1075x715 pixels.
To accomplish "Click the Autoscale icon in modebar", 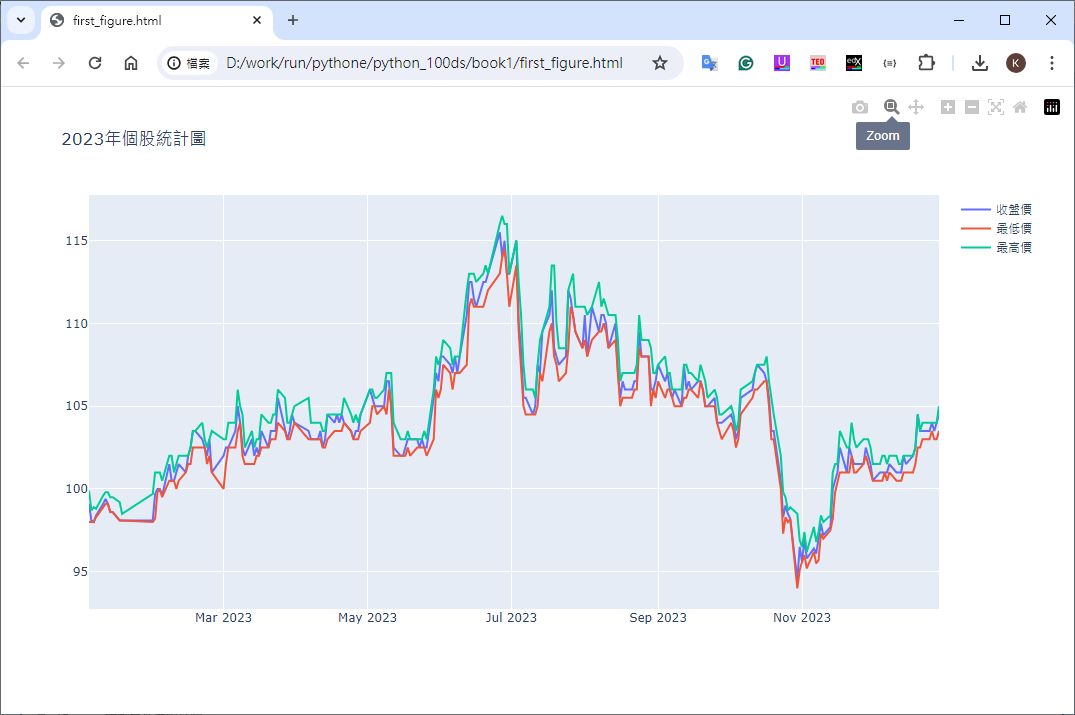I will coord(996,107).
